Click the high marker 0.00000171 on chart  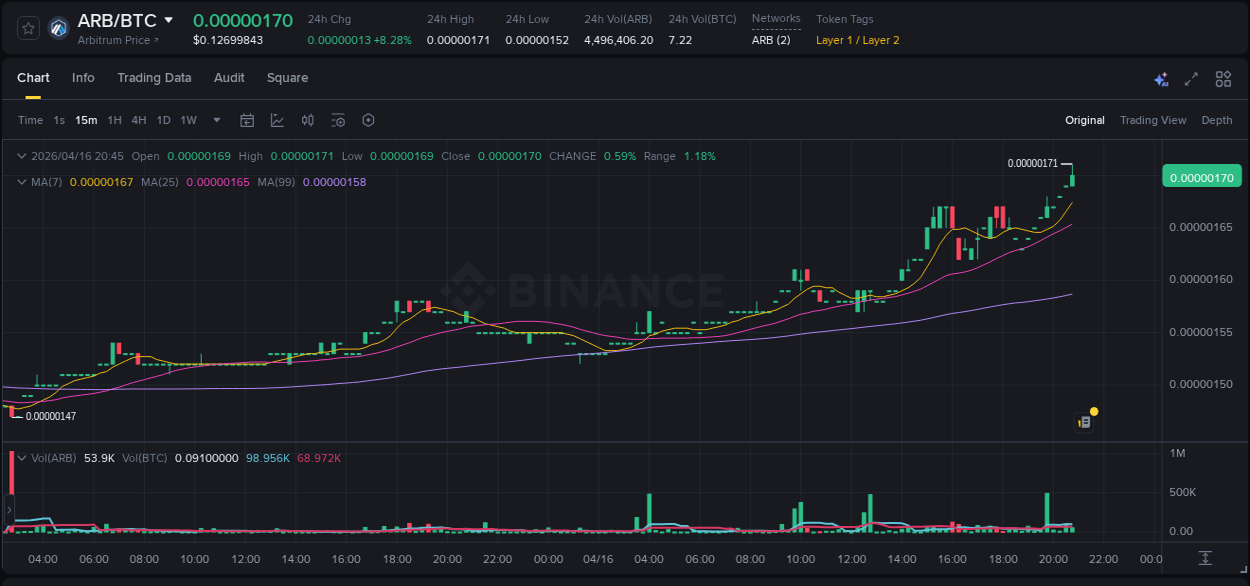(x=1032, y=163)
